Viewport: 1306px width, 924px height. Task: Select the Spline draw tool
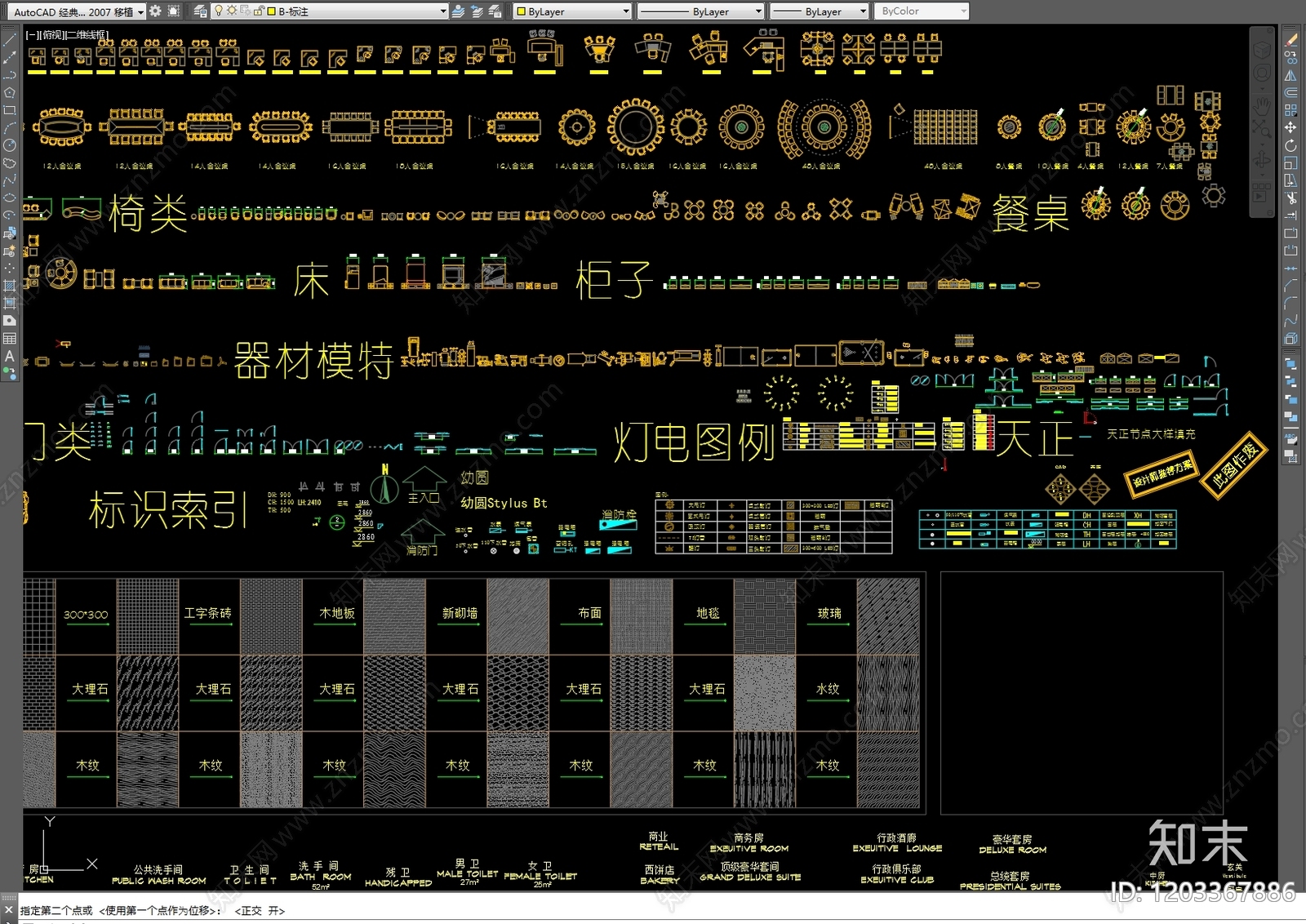pyautogui.click(x=10, y=180)
